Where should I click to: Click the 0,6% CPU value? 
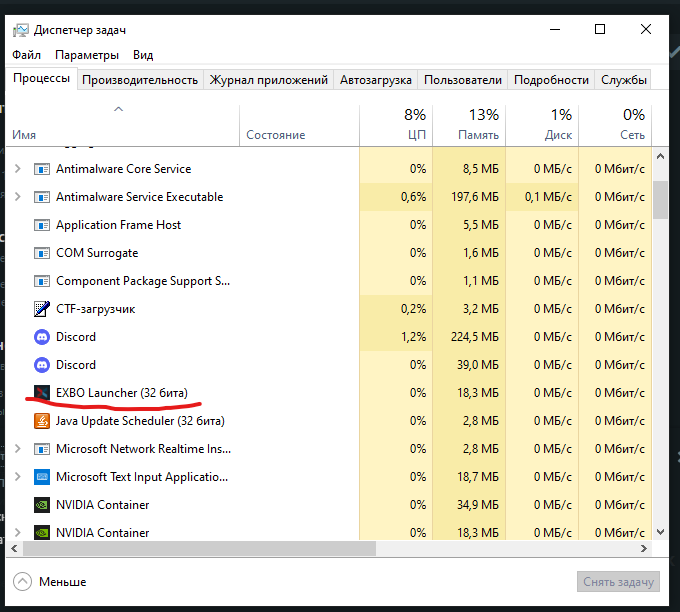[x=414, y=197]
